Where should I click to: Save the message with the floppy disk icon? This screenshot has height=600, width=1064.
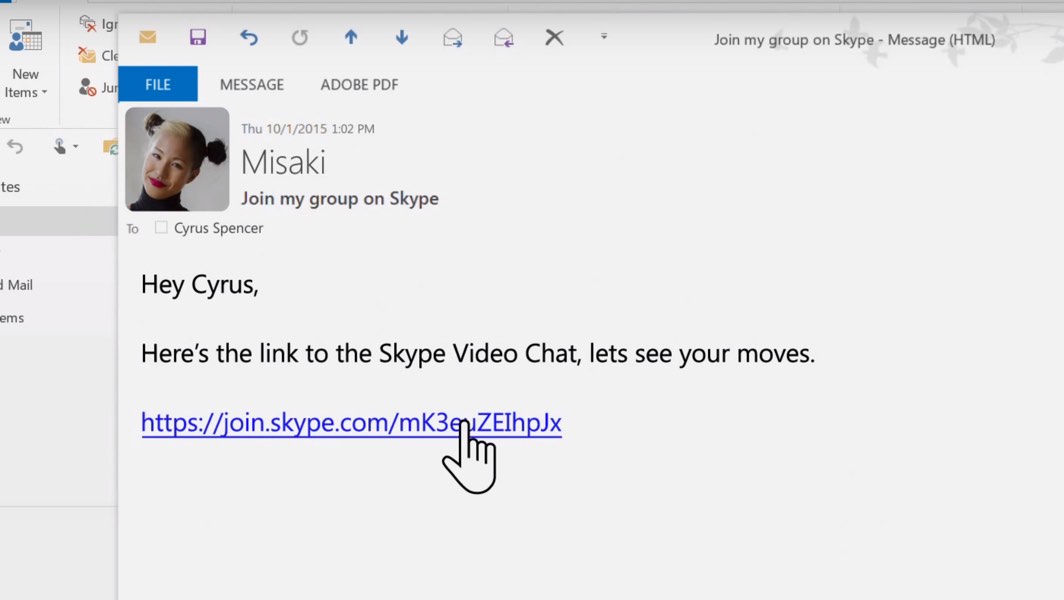tap(198, 38)
